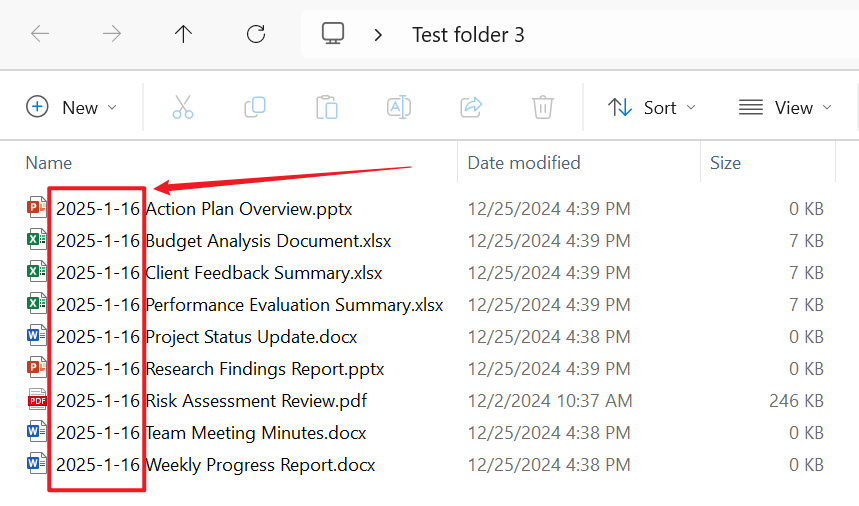This screenshot has width=859, height=506.
Task: Select Risk Assessment Review.pdf file
Action: [x=255, y=401]
